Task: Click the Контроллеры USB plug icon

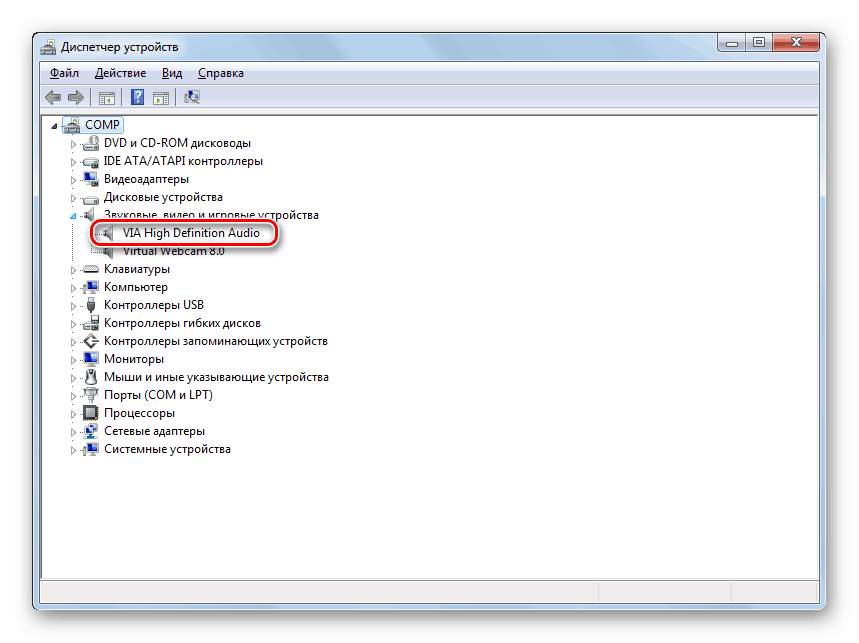Action: pyautogui.click(x=91, y=305)
